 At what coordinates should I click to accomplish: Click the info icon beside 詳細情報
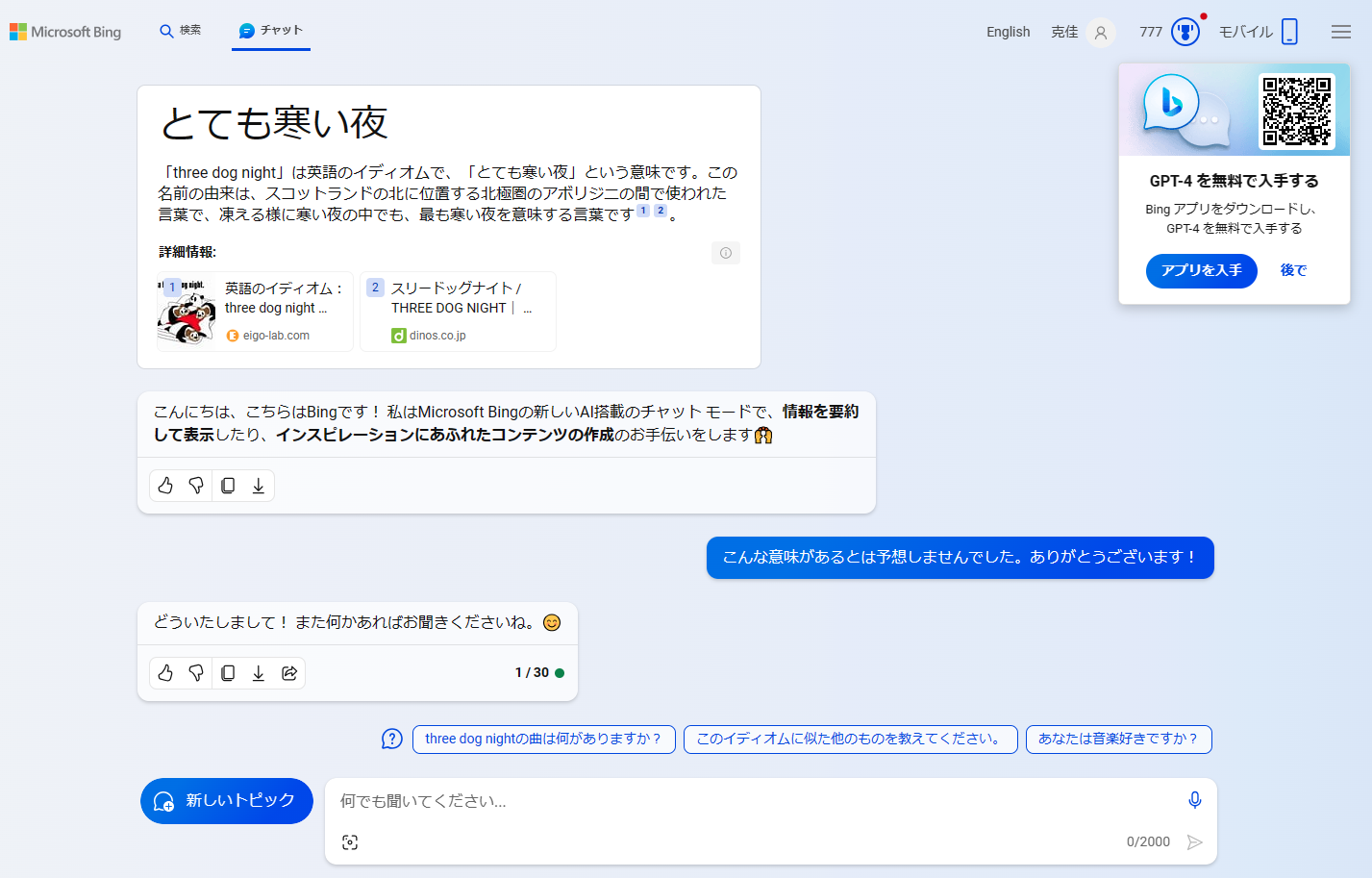coord(726,253)
